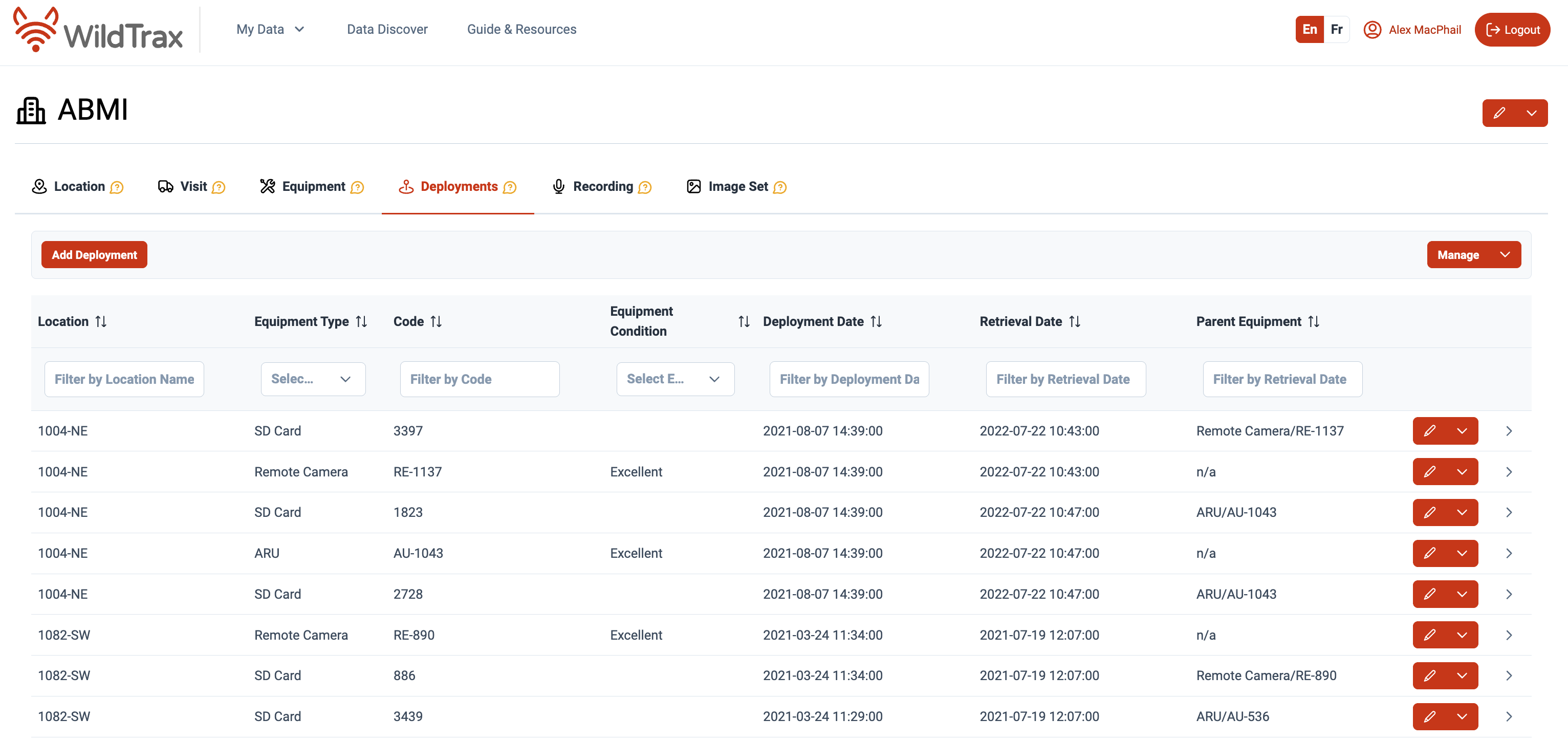Sort table by Location column arrows
Screen dimensions: 1568x741
pos(101,321)
